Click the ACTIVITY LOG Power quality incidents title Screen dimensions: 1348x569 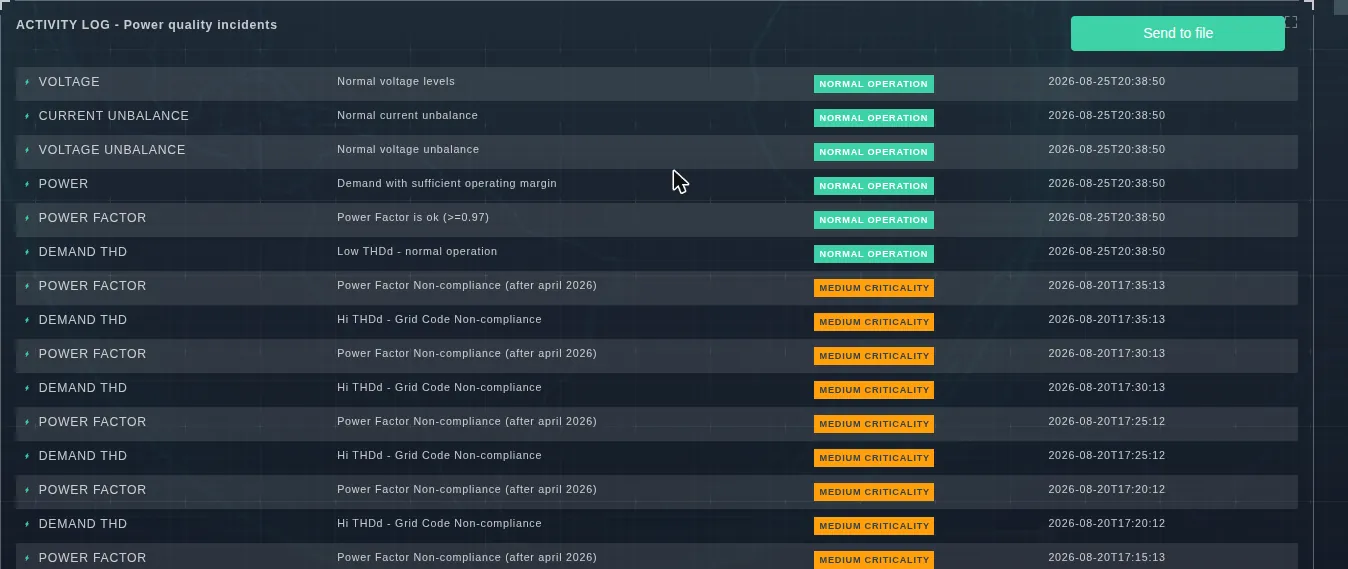147,24
